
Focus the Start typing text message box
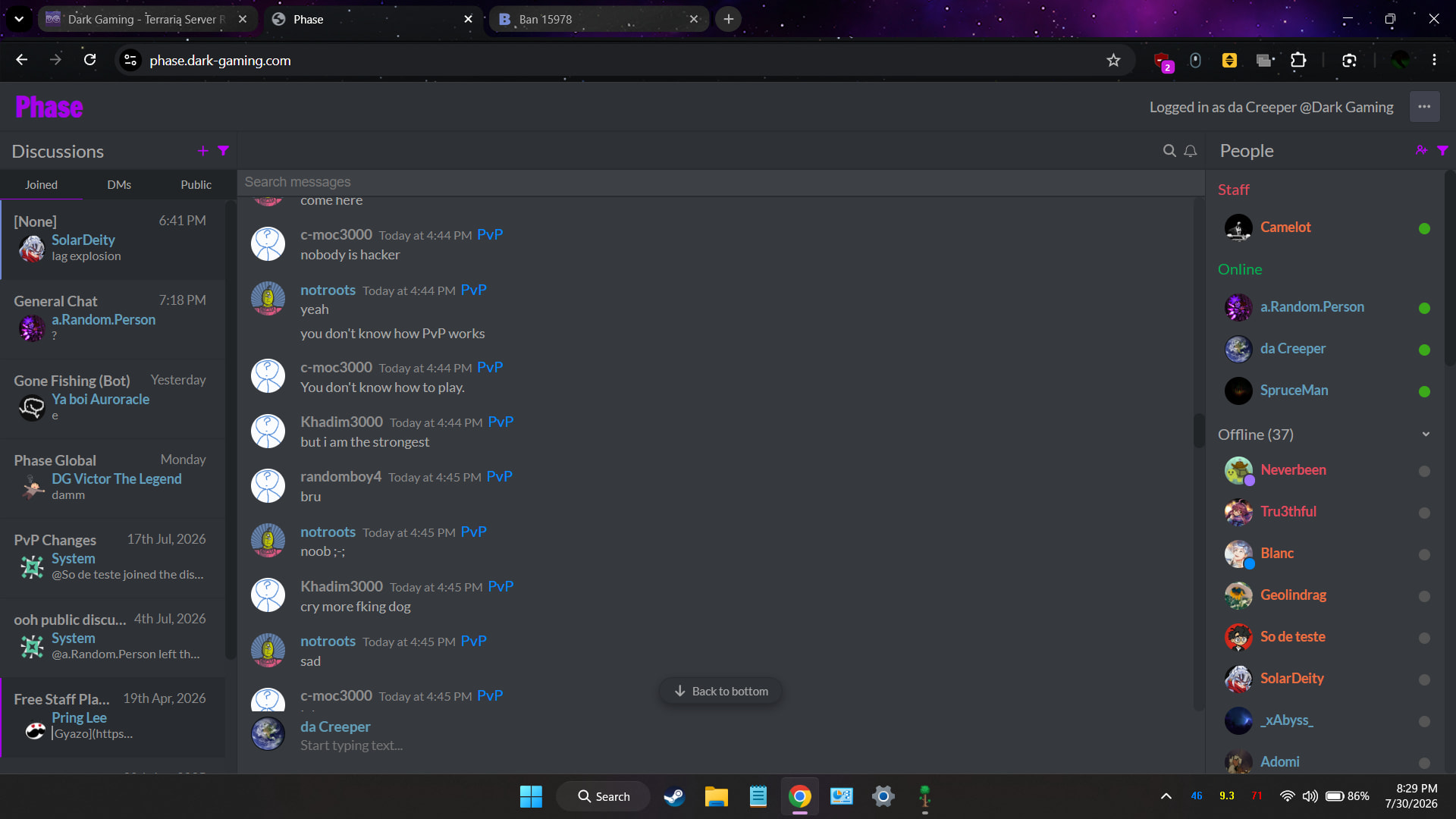[351, 745]
